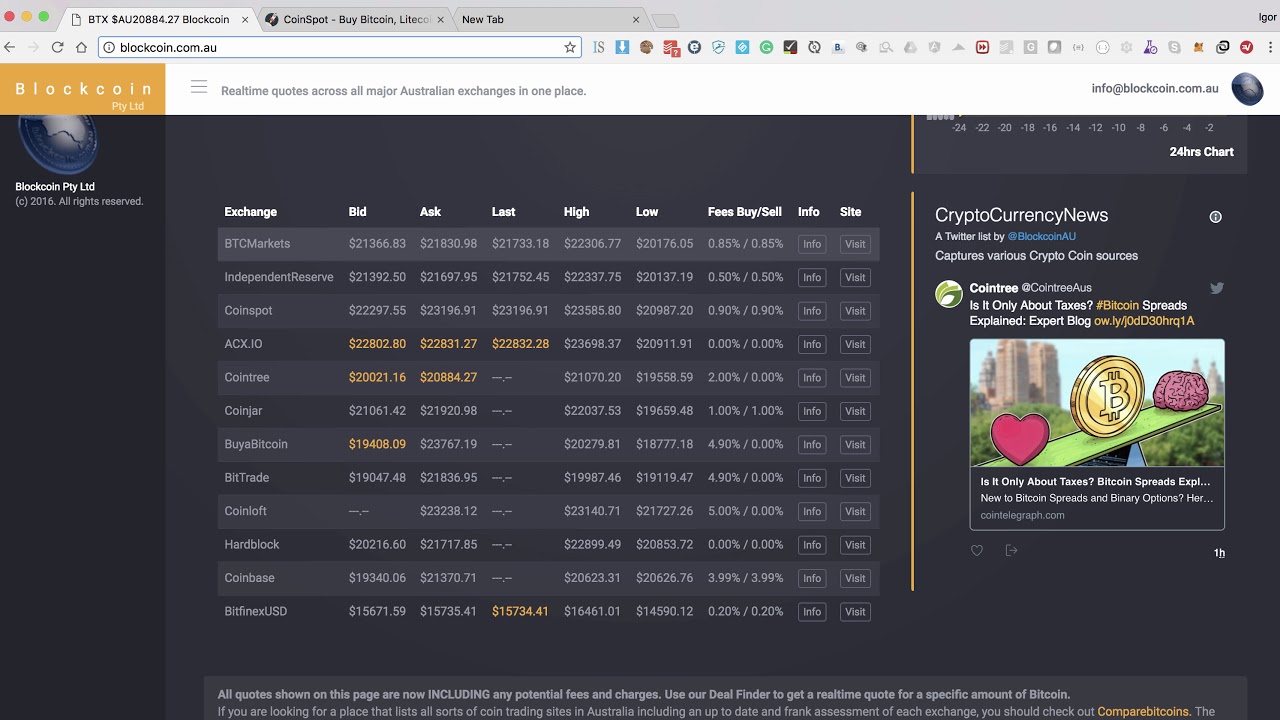Click the Visit button for BTCMarkets
The image size is (1280, 720).
pyautogui.click(x=855, y=244)
